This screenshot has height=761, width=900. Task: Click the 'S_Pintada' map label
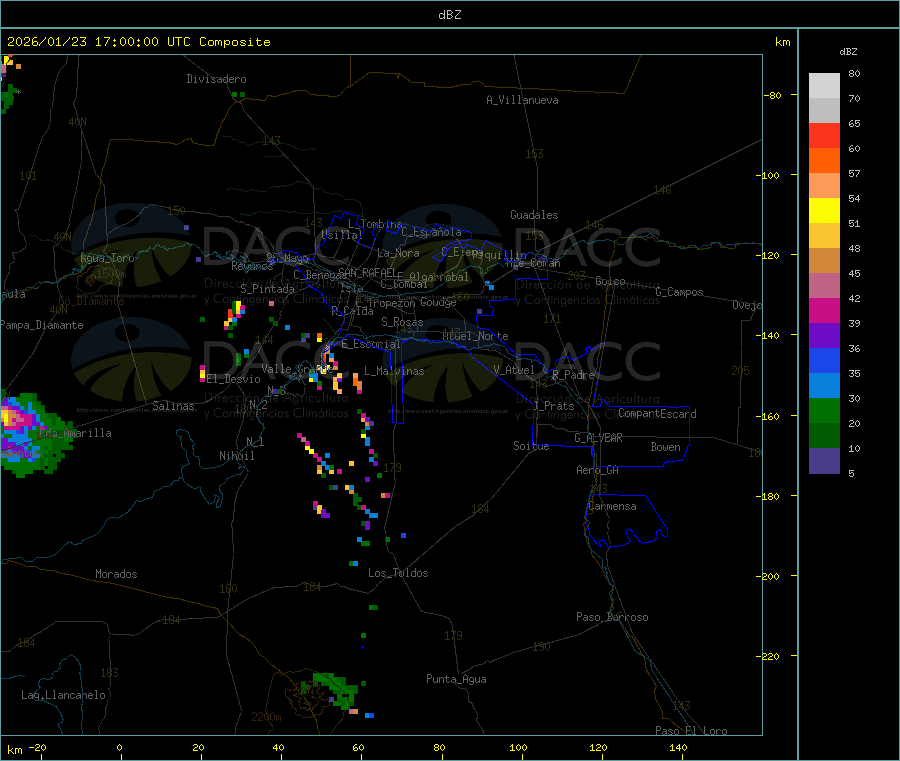pos(267,289)
